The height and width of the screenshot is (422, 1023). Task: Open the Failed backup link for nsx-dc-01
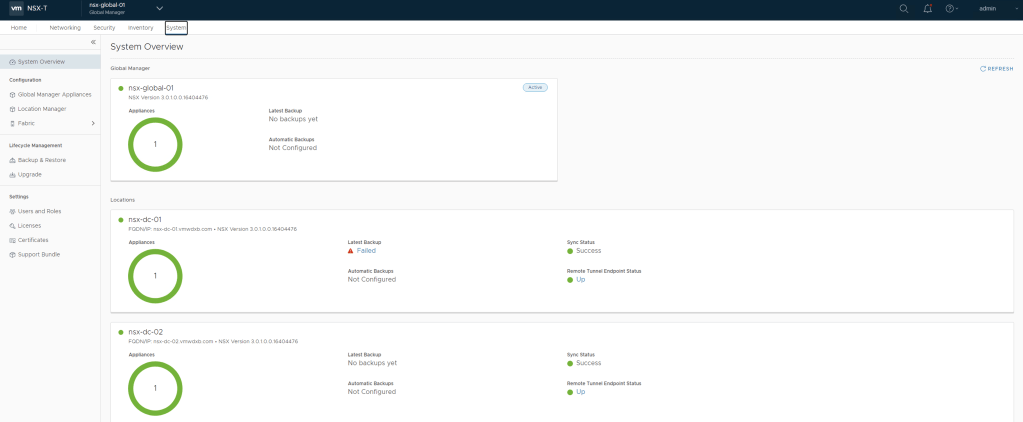point(366,251)
